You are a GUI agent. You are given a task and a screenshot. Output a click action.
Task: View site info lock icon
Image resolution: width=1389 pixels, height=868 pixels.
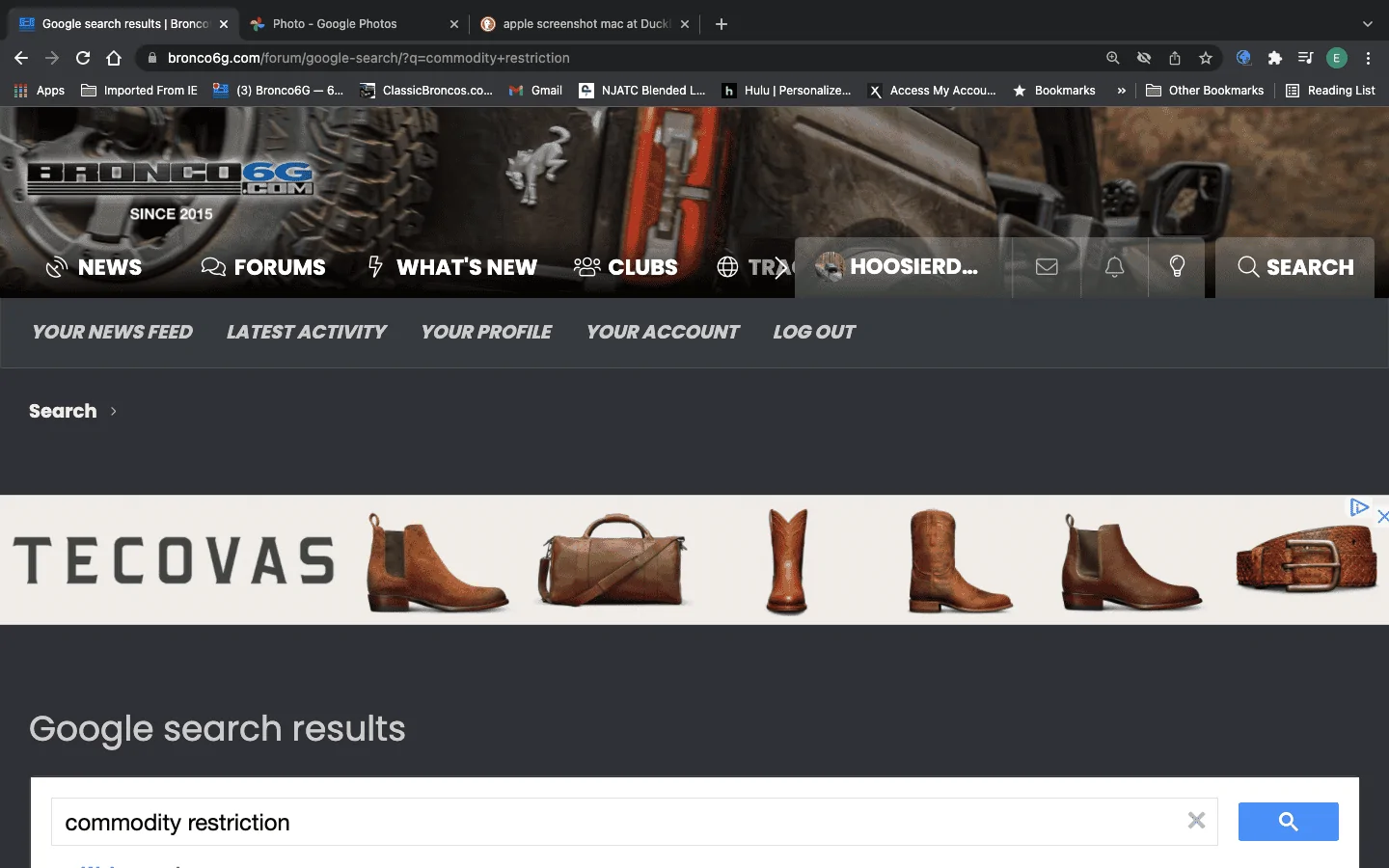coord(151,58)
